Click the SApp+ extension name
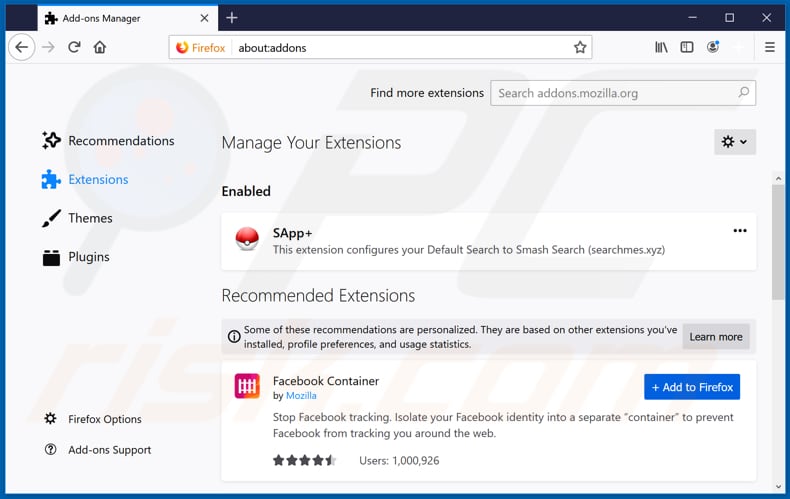This screenshot has width=790, height=499. click(x=292, y=233)
